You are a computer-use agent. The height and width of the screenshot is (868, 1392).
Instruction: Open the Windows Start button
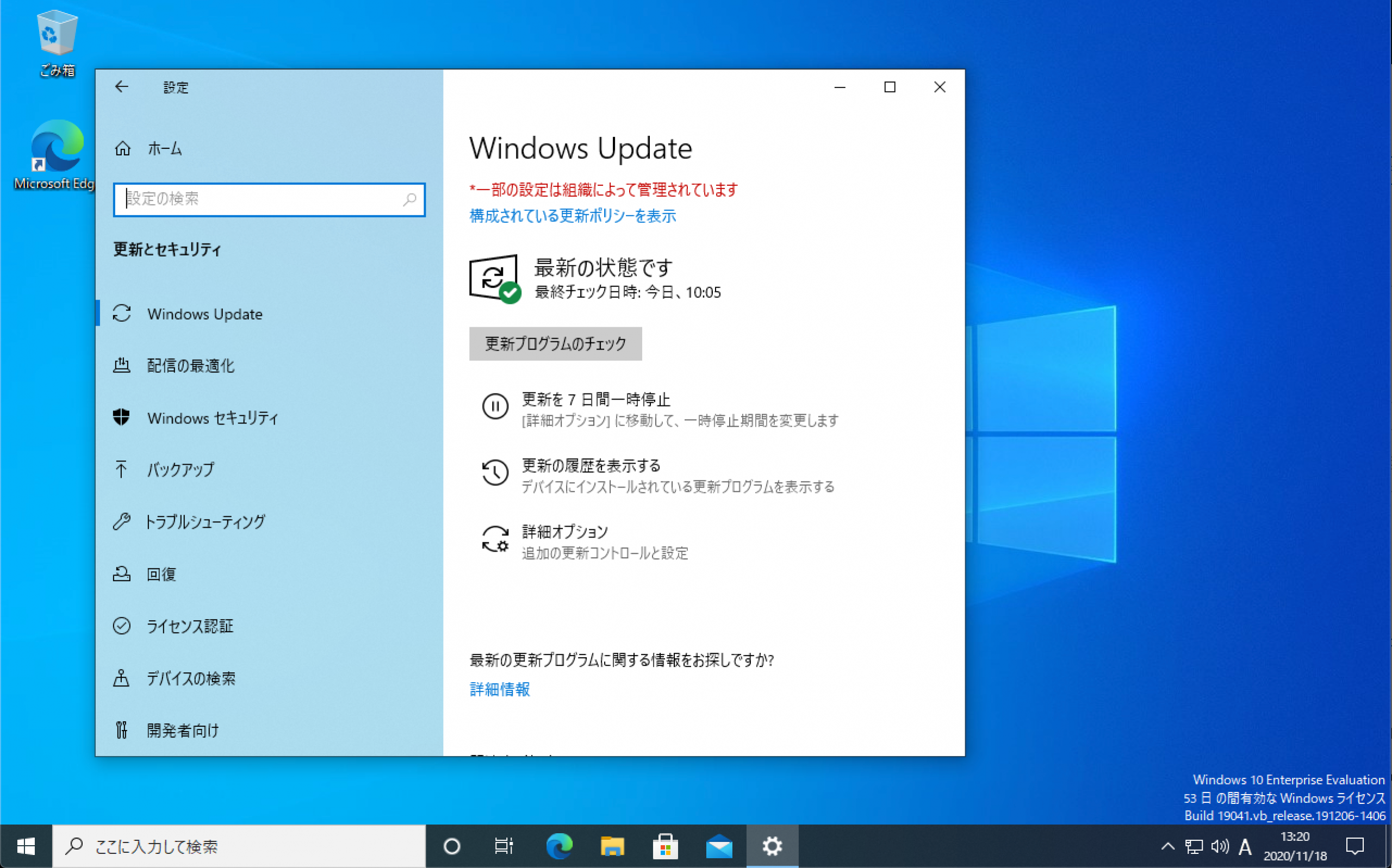(x=26, y=846)
